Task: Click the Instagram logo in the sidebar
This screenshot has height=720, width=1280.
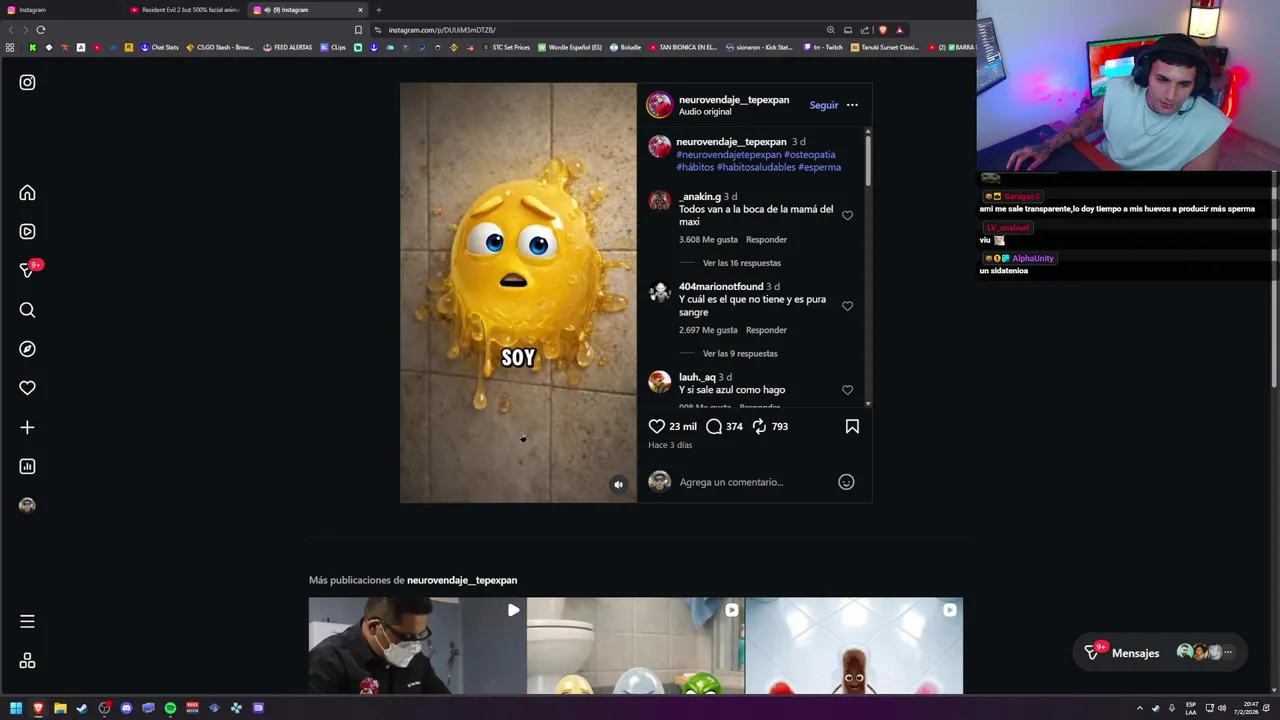Action: pyautogui.click(x=27, y=83)
